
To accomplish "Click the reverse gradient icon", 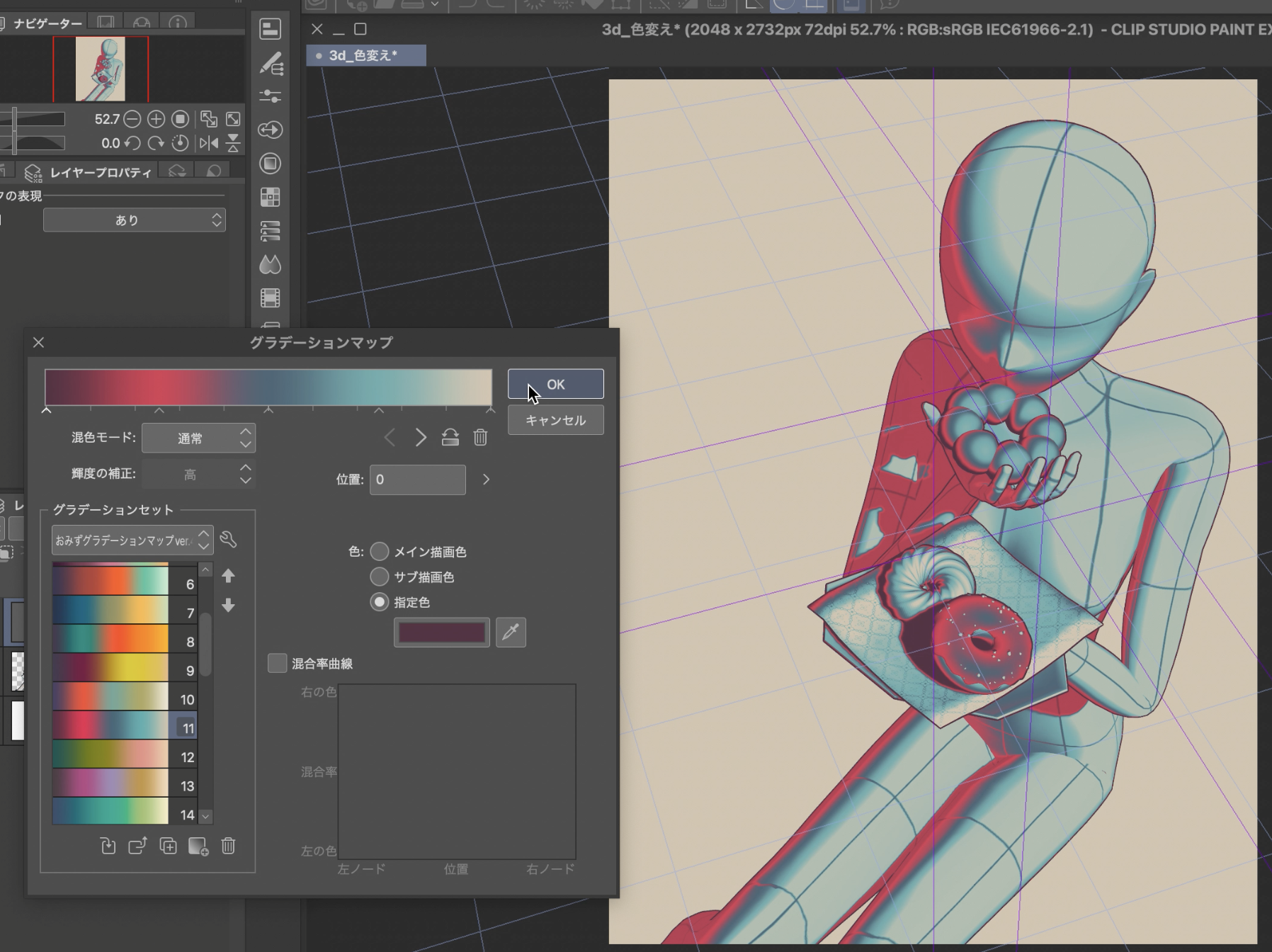I will pos(450,437).
